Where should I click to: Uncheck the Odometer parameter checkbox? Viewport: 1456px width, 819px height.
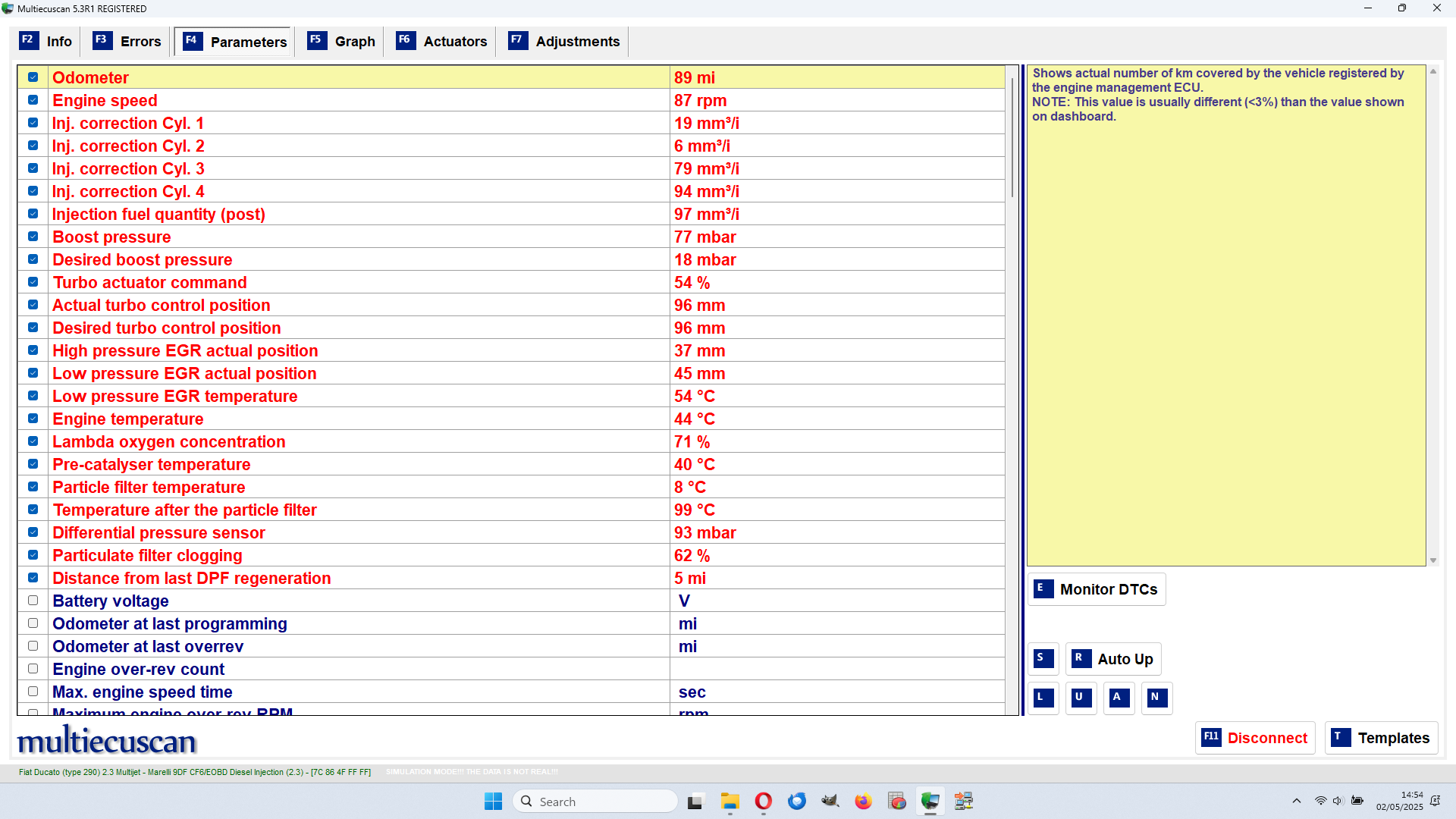pos(33,77)
